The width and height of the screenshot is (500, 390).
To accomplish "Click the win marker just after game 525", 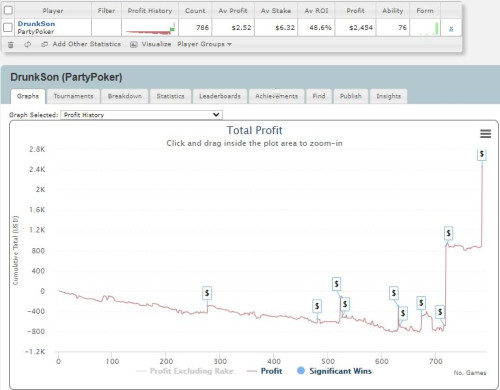I will [345, 304].
